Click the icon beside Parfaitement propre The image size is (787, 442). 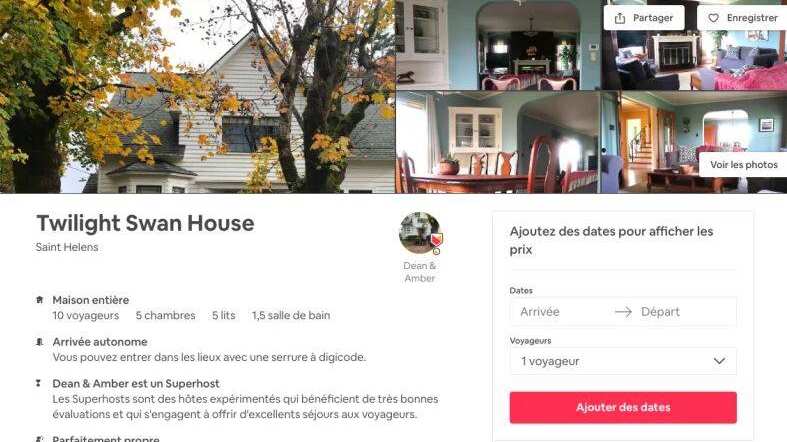pyautogui.click(x=40, y=438)
